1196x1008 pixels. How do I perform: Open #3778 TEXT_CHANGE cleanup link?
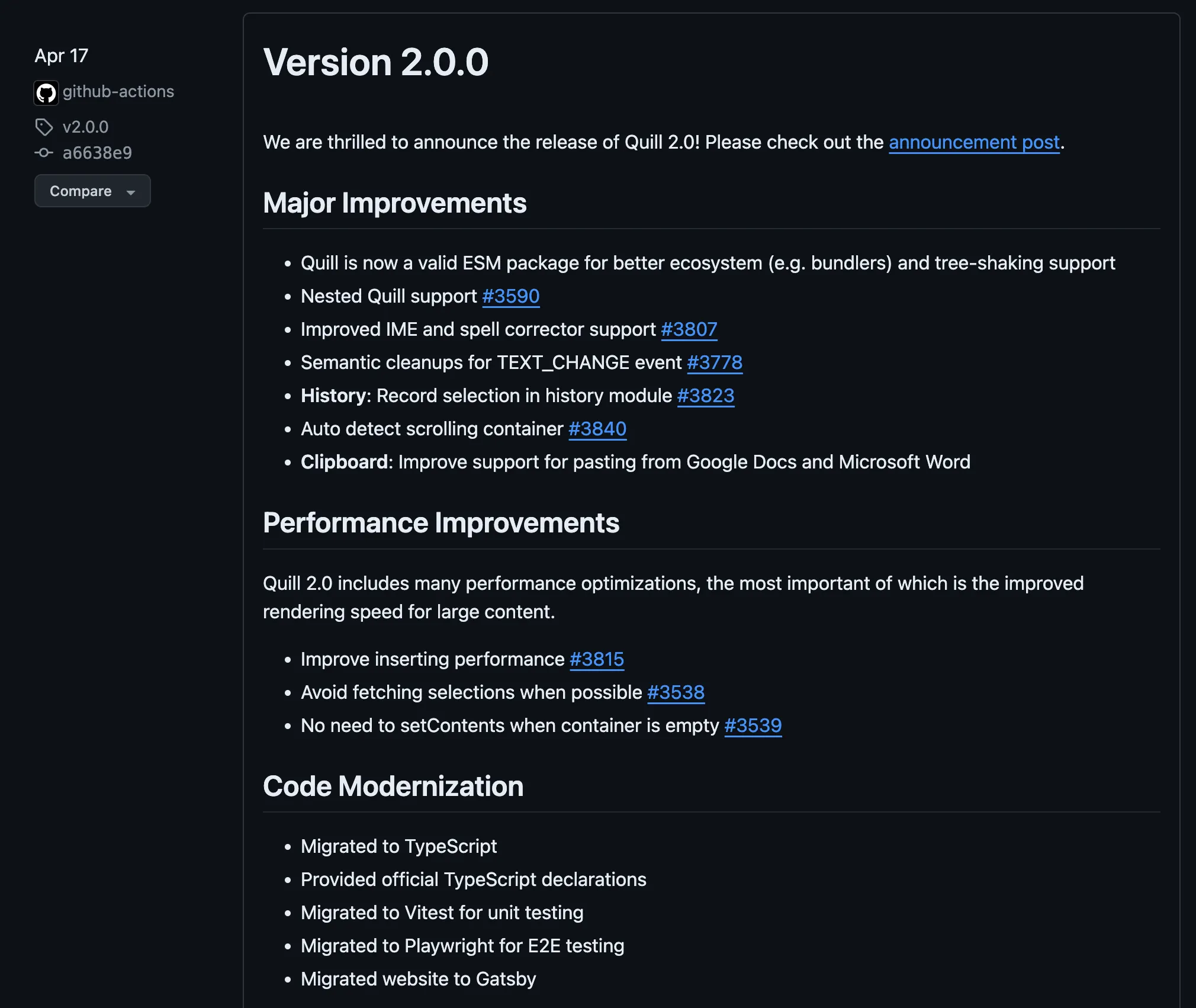[x=714, y=362]
